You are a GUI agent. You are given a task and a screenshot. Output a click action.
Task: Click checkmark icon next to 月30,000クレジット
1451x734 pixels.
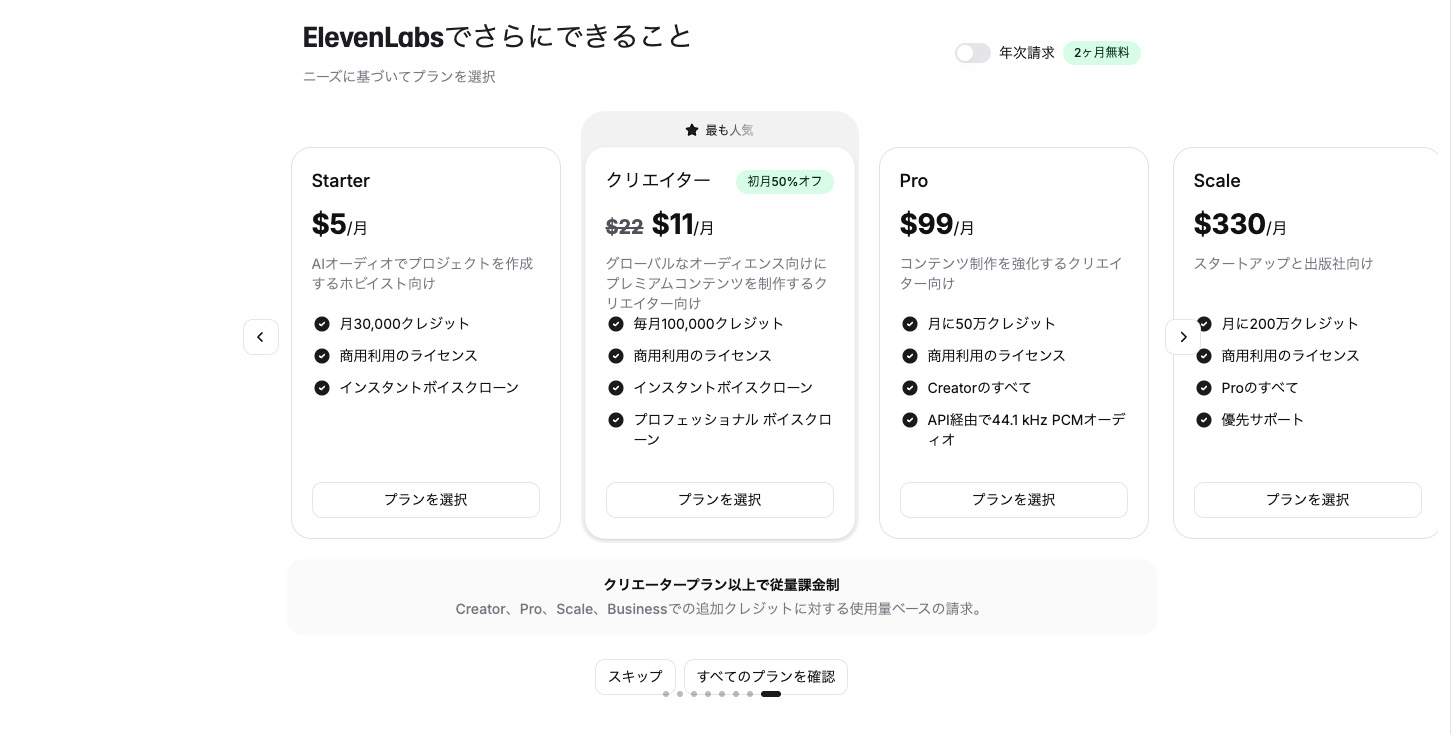click(322, 324)
